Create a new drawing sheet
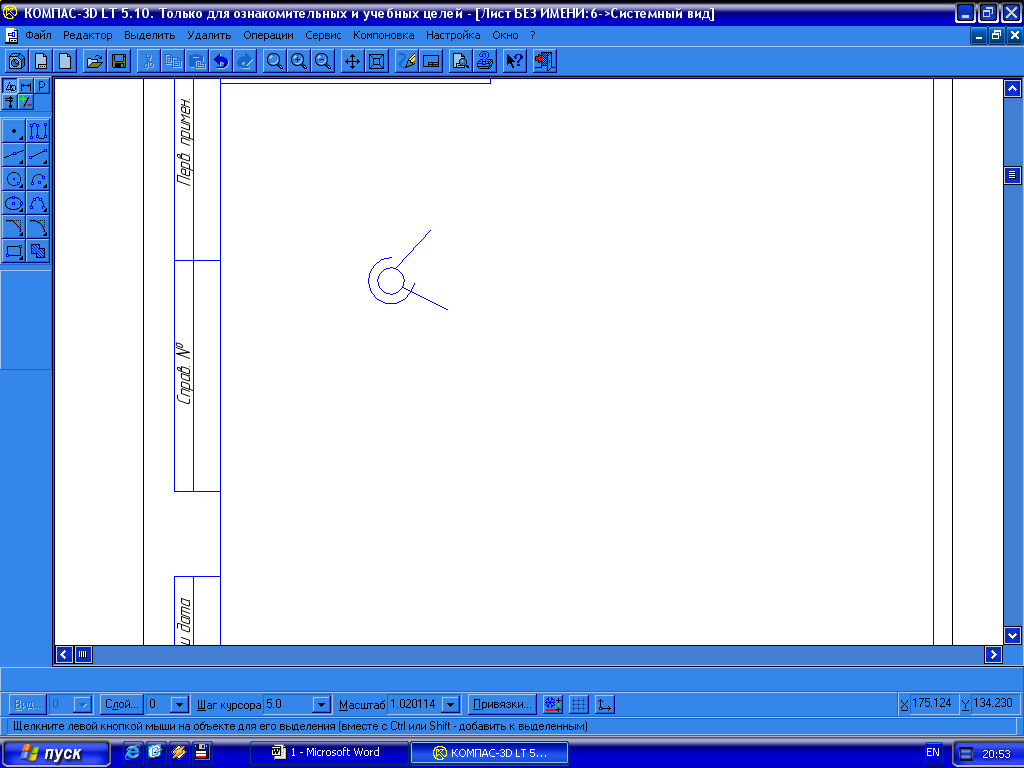1024x768 pixels. tap(41, 61)
